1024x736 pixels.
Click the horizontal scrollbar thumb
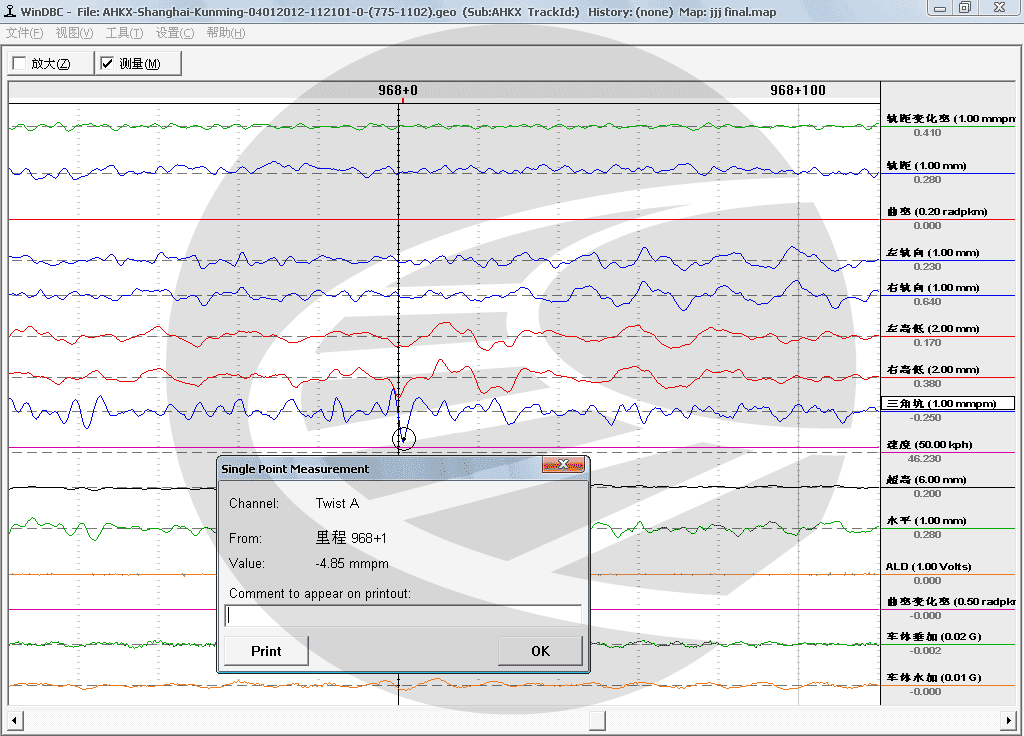pyautogui.click(x=597, y=721)
